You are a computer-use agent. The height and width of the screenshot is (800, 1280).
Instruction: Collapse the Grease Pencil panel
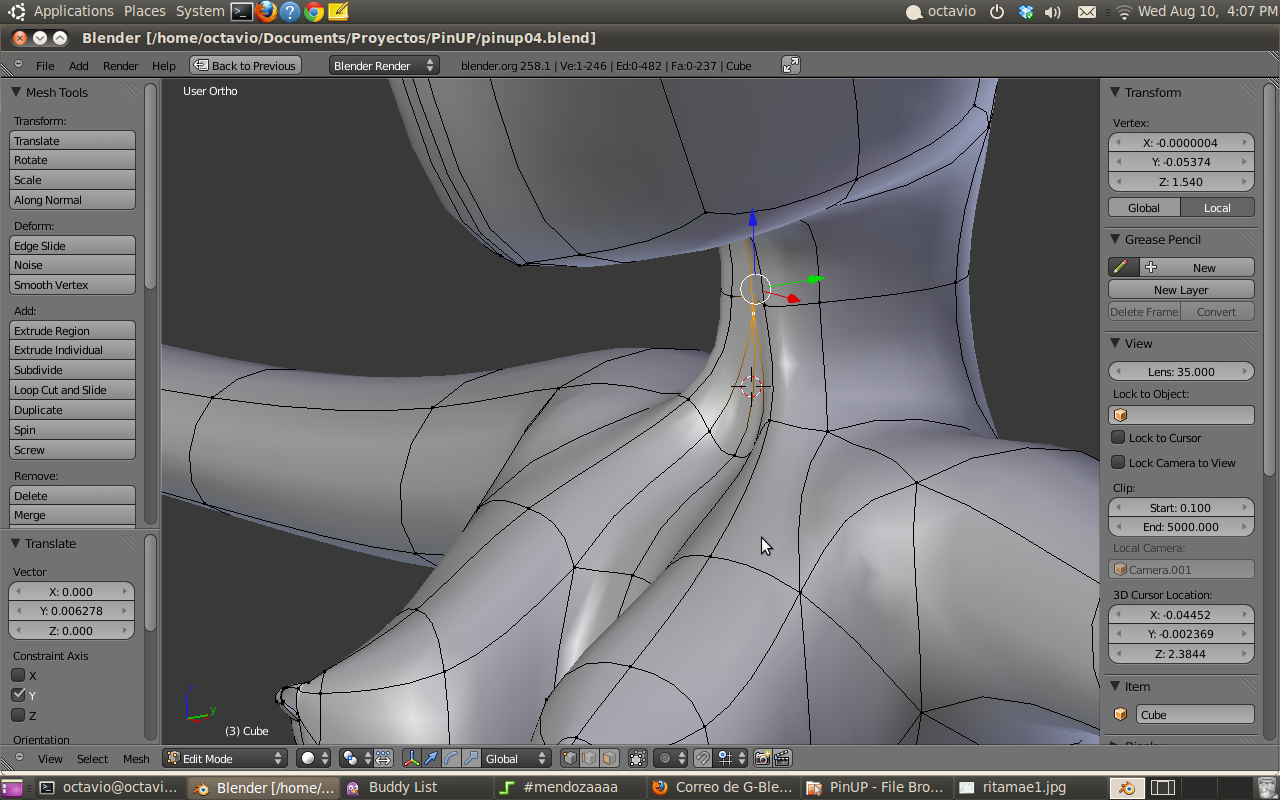[1117, 239]
